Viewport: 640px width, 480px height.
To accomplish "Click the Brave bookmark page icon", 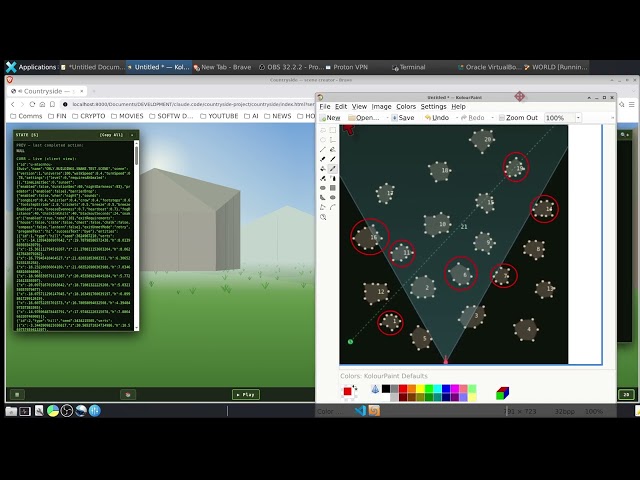I will coord(52,104).
